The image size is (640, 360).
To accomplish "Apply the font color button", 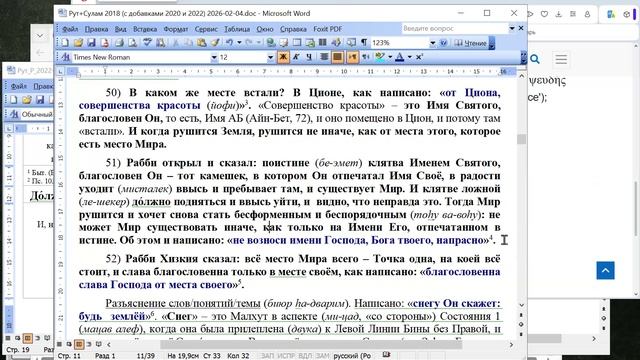I will (400, 57).
